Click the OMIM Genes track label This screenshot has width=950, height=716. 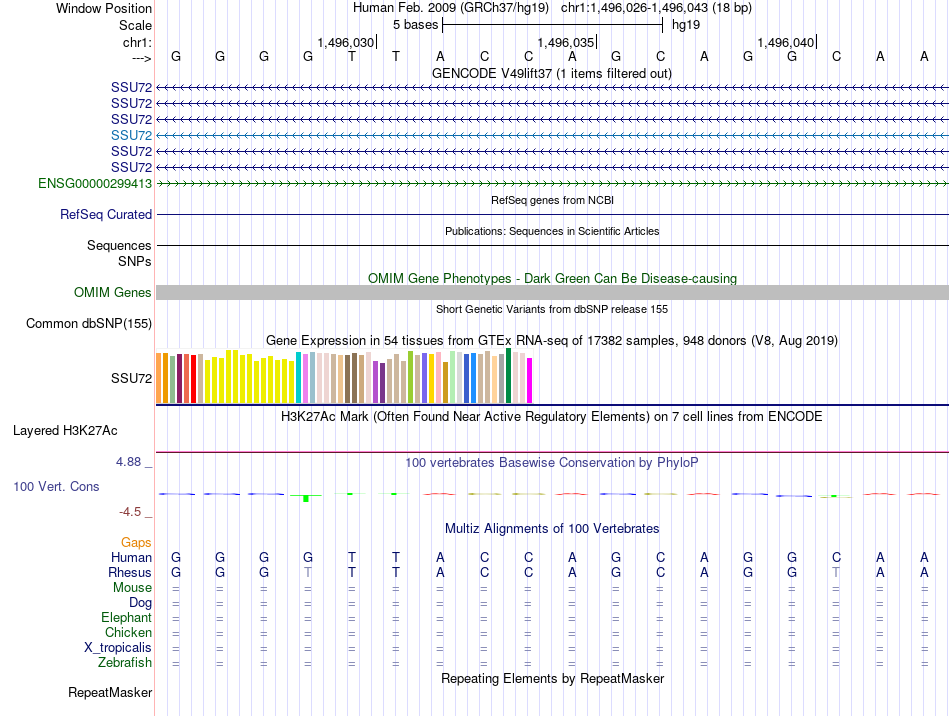coord(113,293)
